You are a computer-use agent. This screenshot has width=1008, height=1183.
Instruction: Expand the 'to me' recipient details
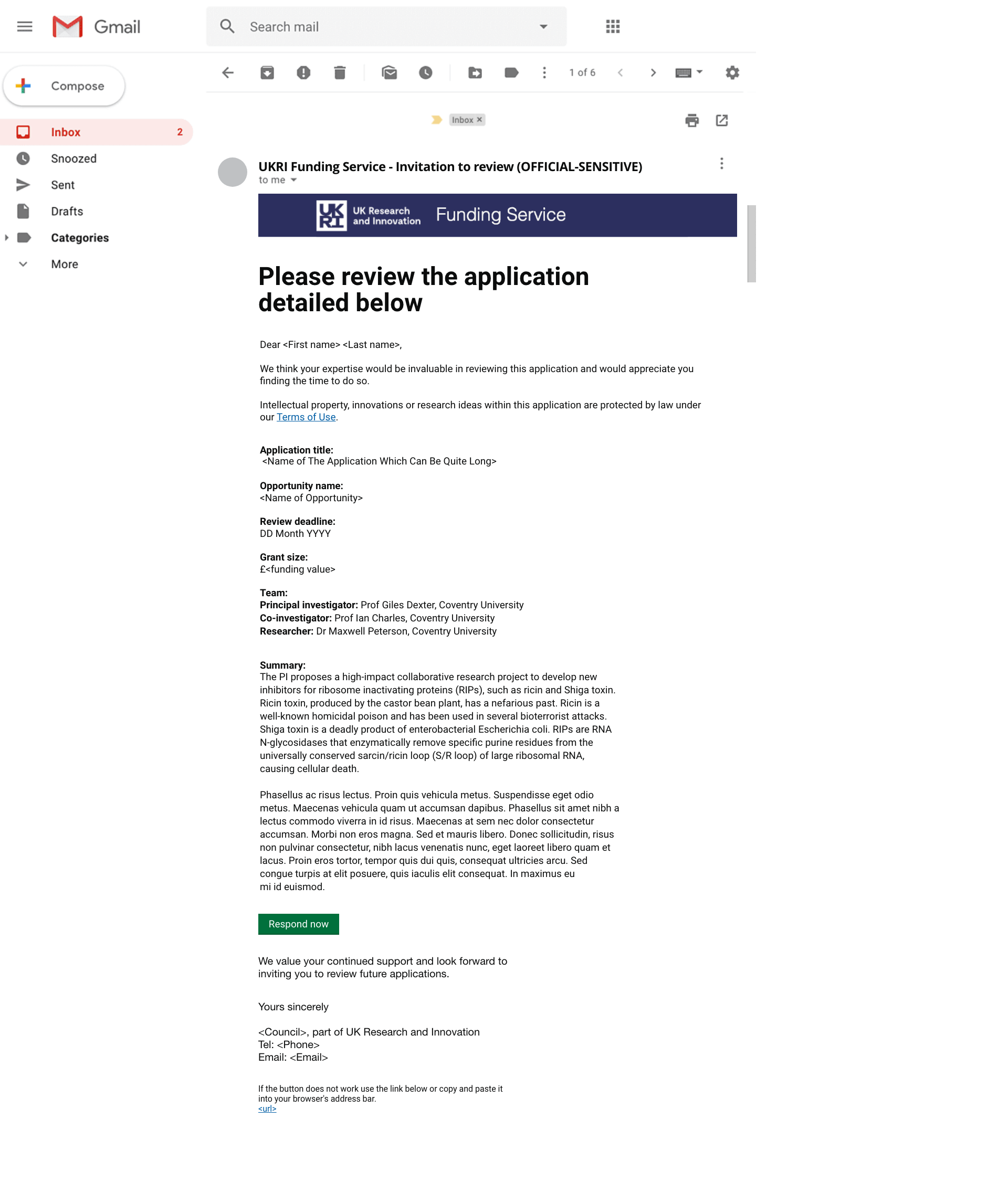pos(293,180)
